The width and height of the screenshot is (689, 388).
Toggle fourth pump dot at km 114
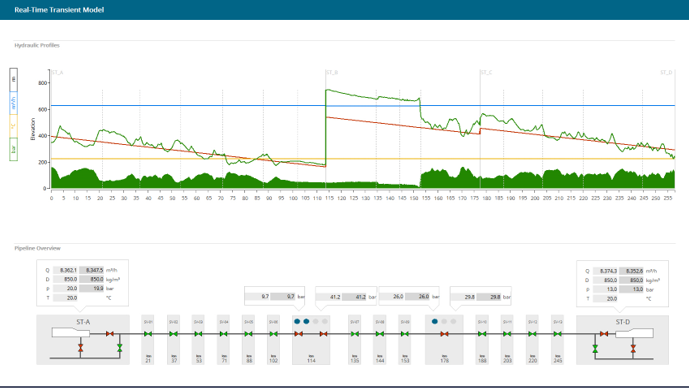325,322
